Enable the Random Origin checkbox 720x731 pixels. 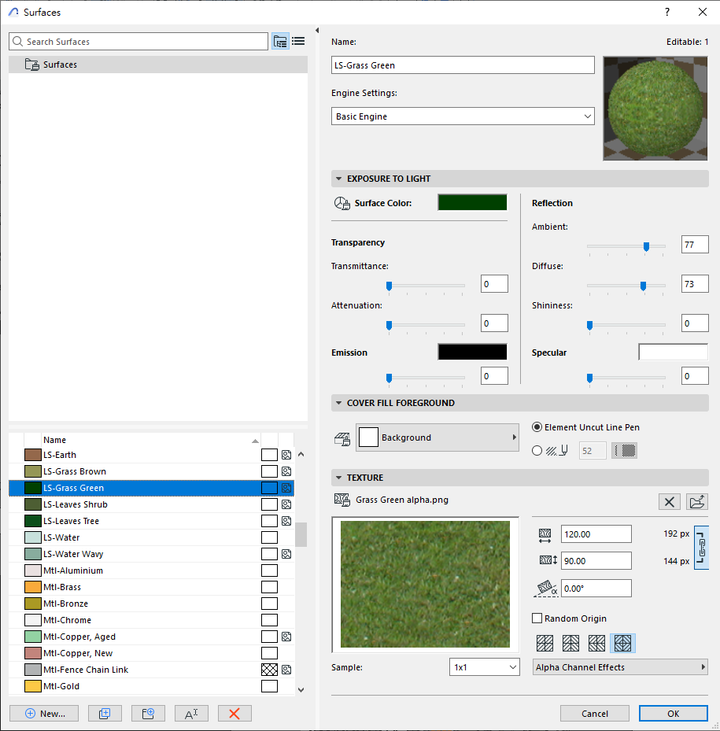tap(537, 618)
